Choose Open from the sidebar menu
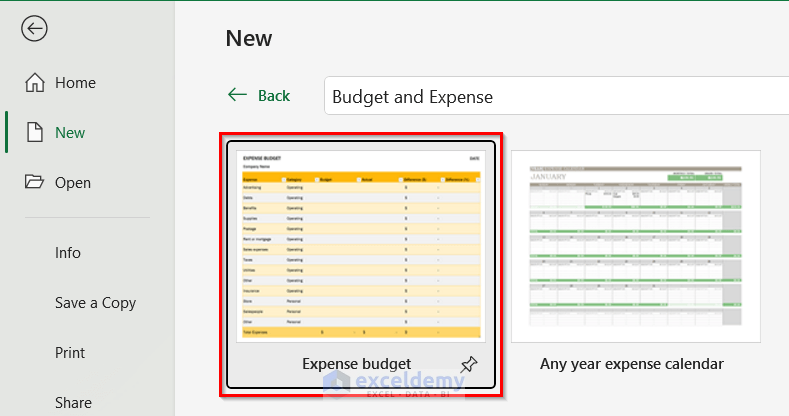789x416 pixels. tap(73, 182)
